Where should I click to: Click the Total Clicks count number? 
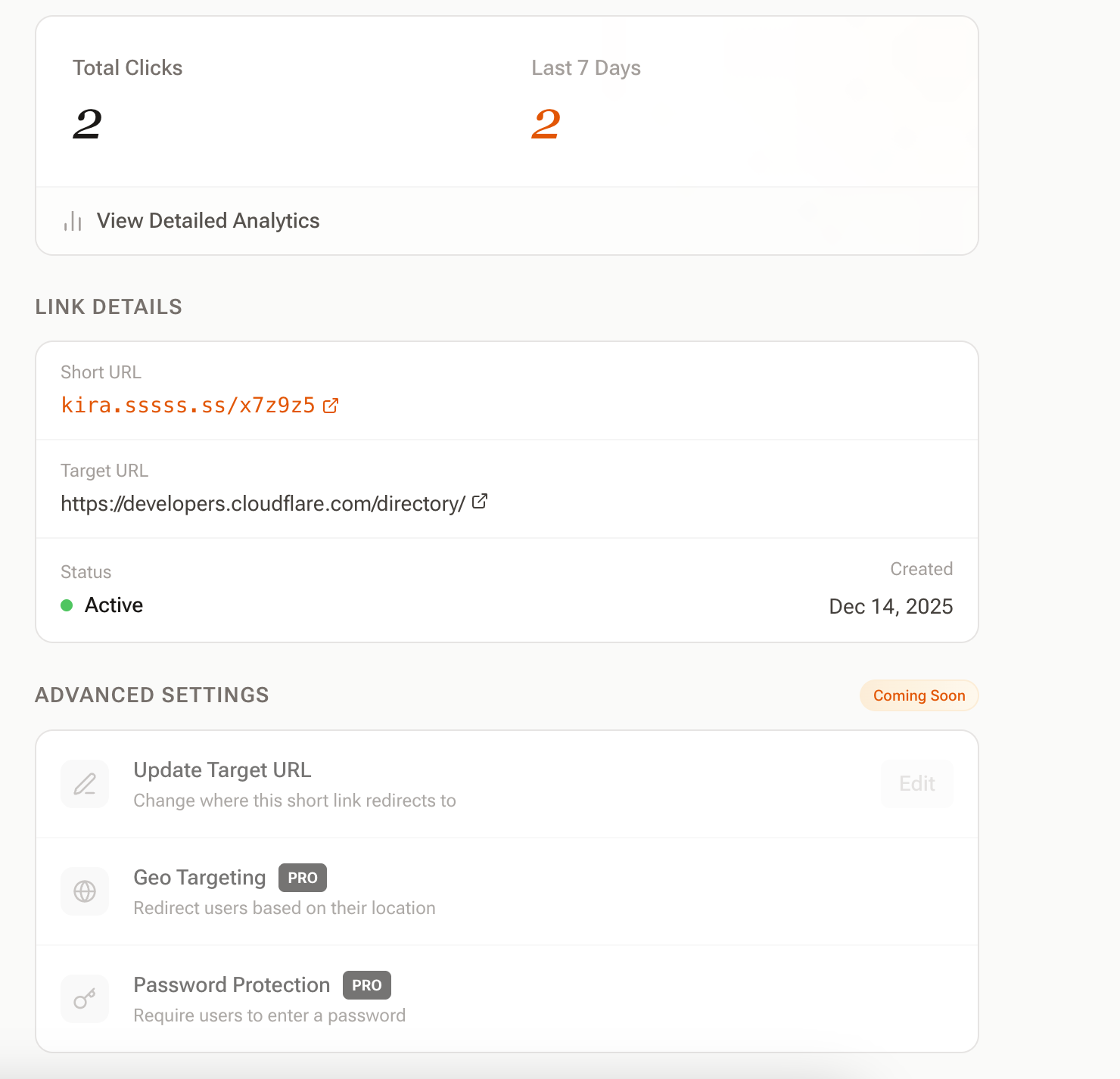tap(88, 125)
